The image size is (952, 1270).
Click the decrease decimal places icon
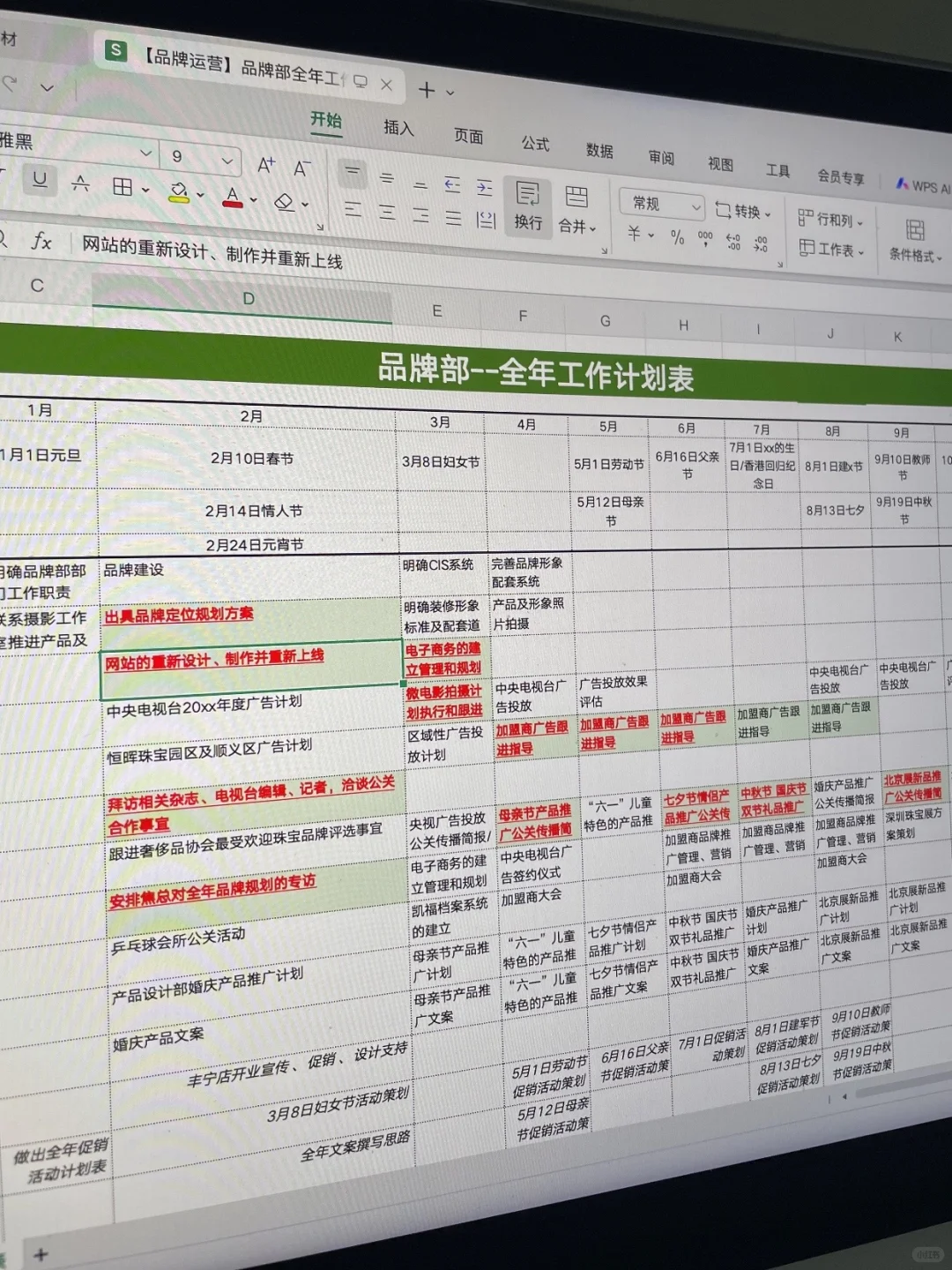pos(760,243)
